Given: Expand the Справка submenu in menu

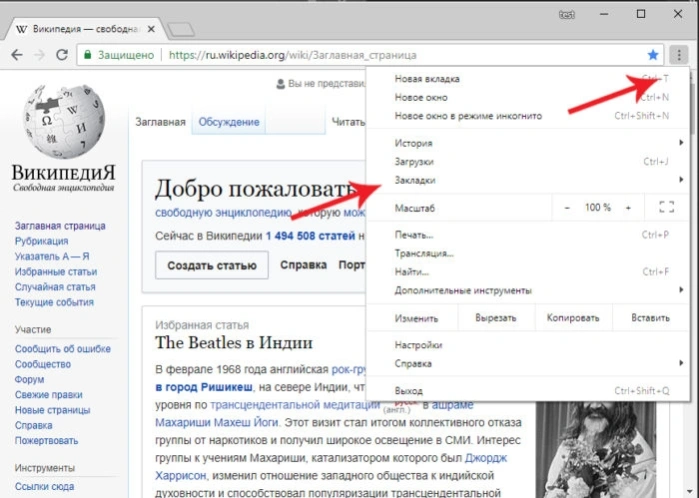Looking at the screenshot, I should coord(528,363).
